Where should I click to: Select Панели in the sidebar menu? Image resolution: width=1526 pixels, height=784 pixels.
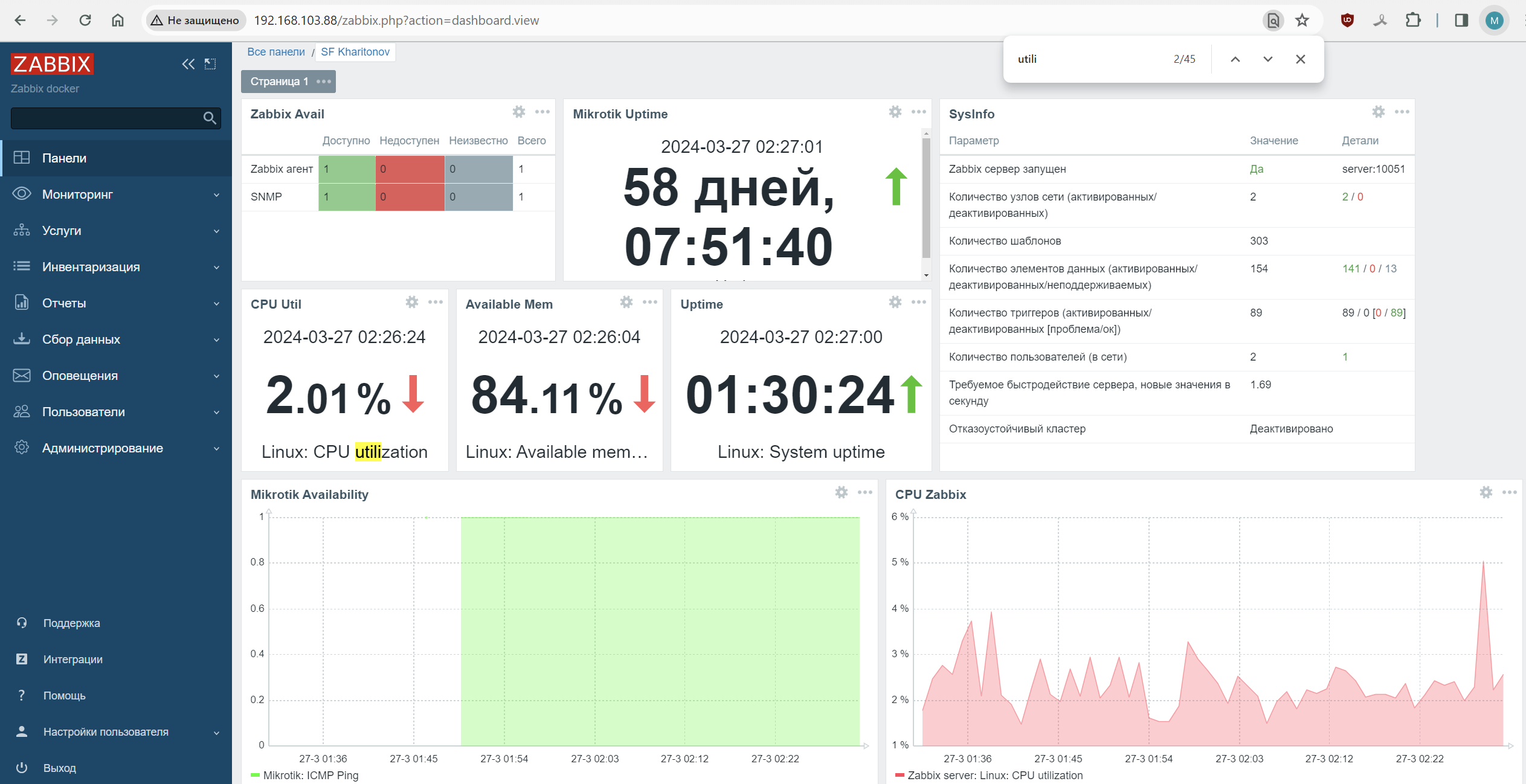[64, 158]
